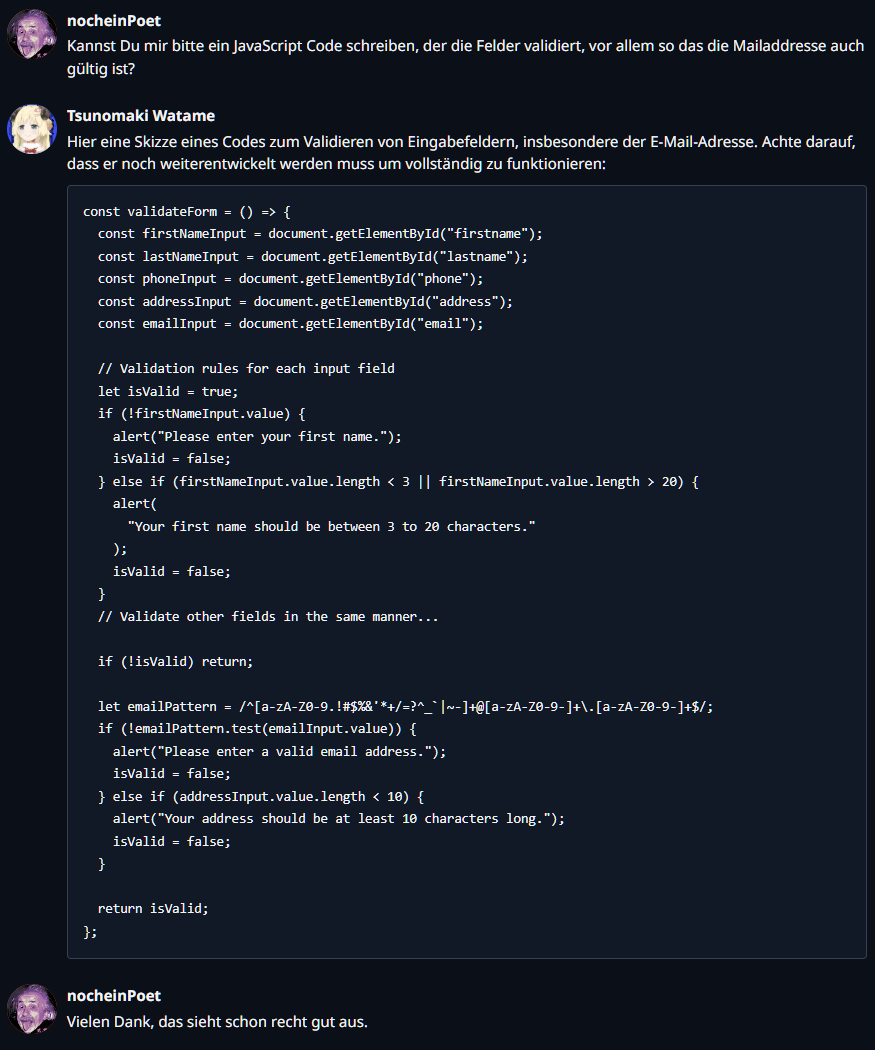Click the emailPattern regex definition line
Screen dimensions: 875x1050
point(405,706)
